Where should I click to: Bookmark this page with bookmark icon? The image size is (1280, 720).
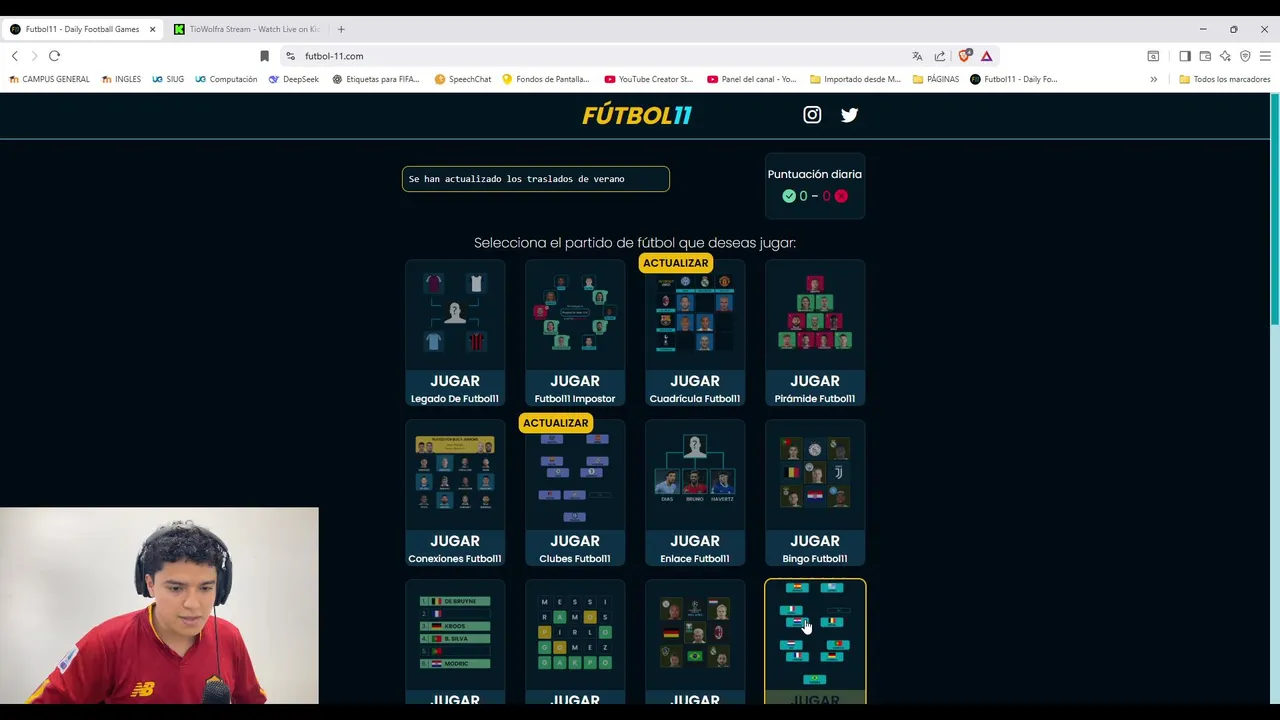point(264,56)
